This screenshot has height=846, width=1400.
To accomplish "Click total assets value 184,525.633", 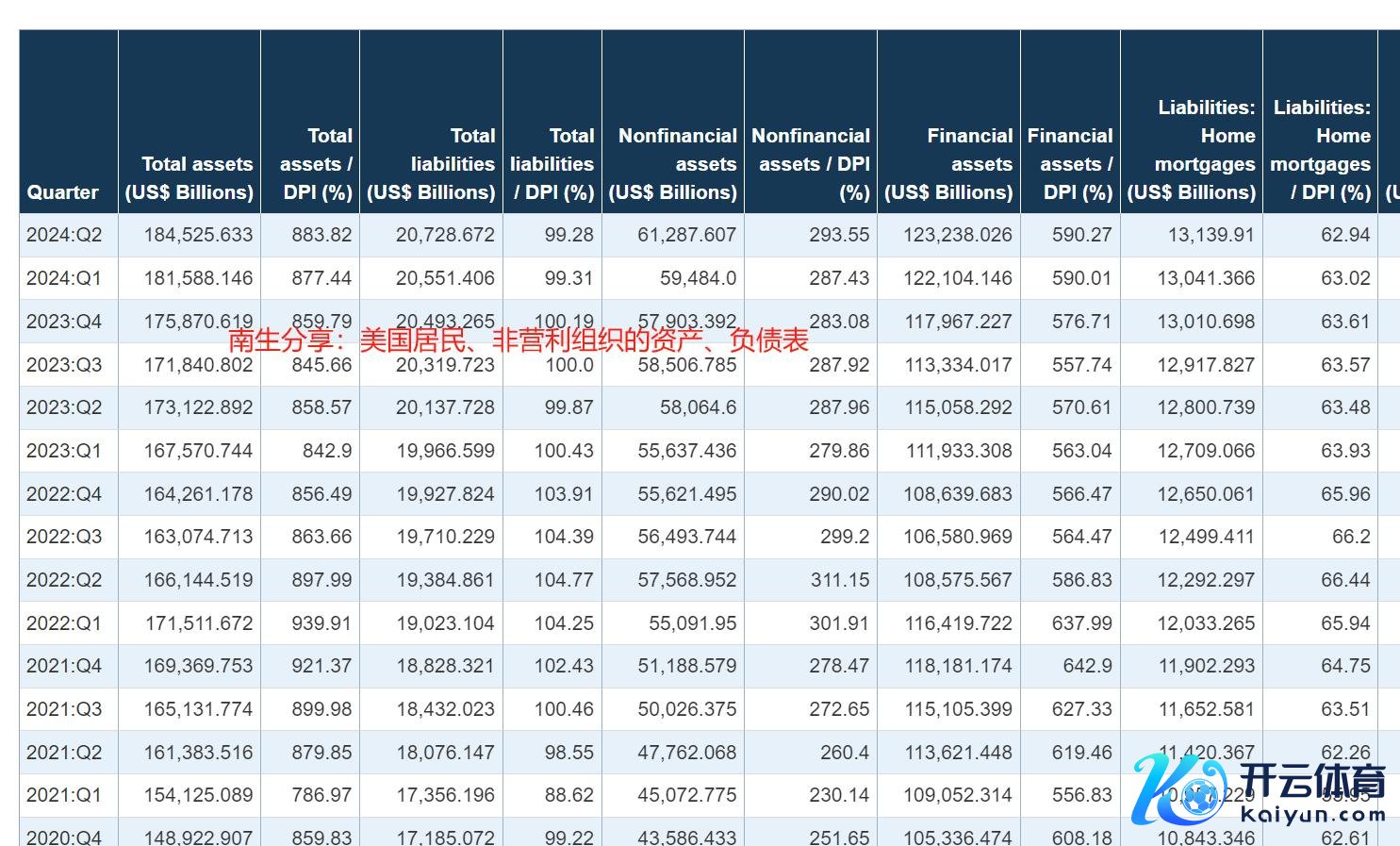I will click(198, 235).
